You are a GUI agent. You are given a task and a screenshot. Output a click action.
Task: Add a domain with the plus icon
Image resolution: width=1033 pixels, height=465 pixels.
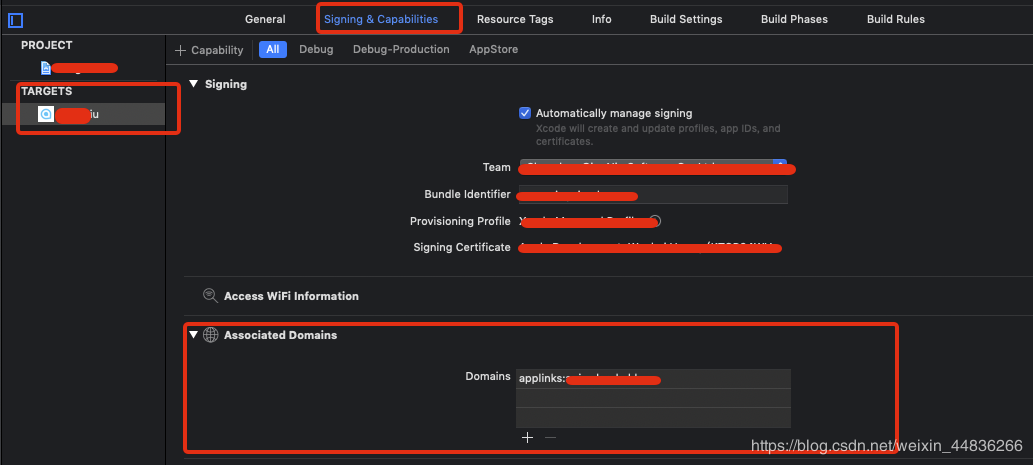pyautogui.click(x=527, y=437)
